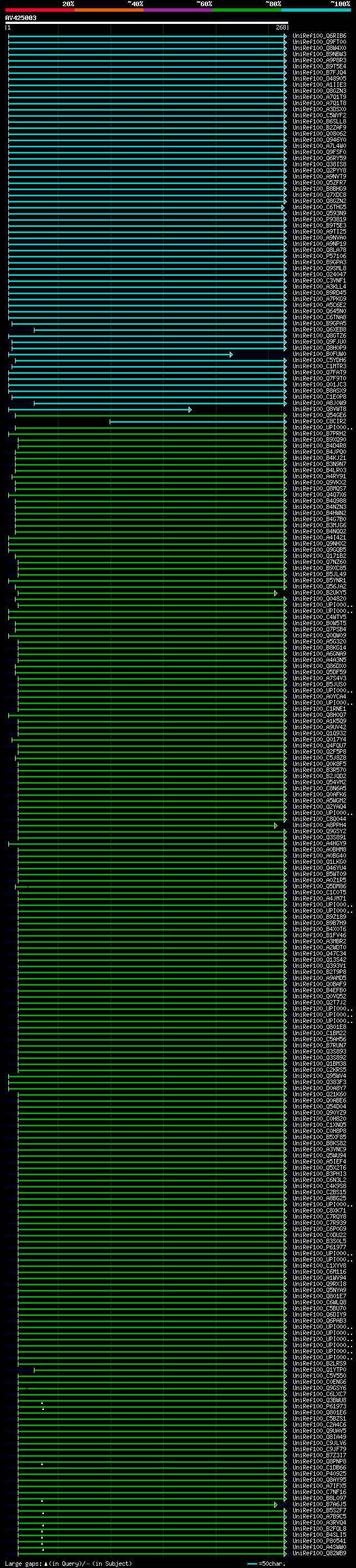Click the orange ~40% identity legend segment

109,10
